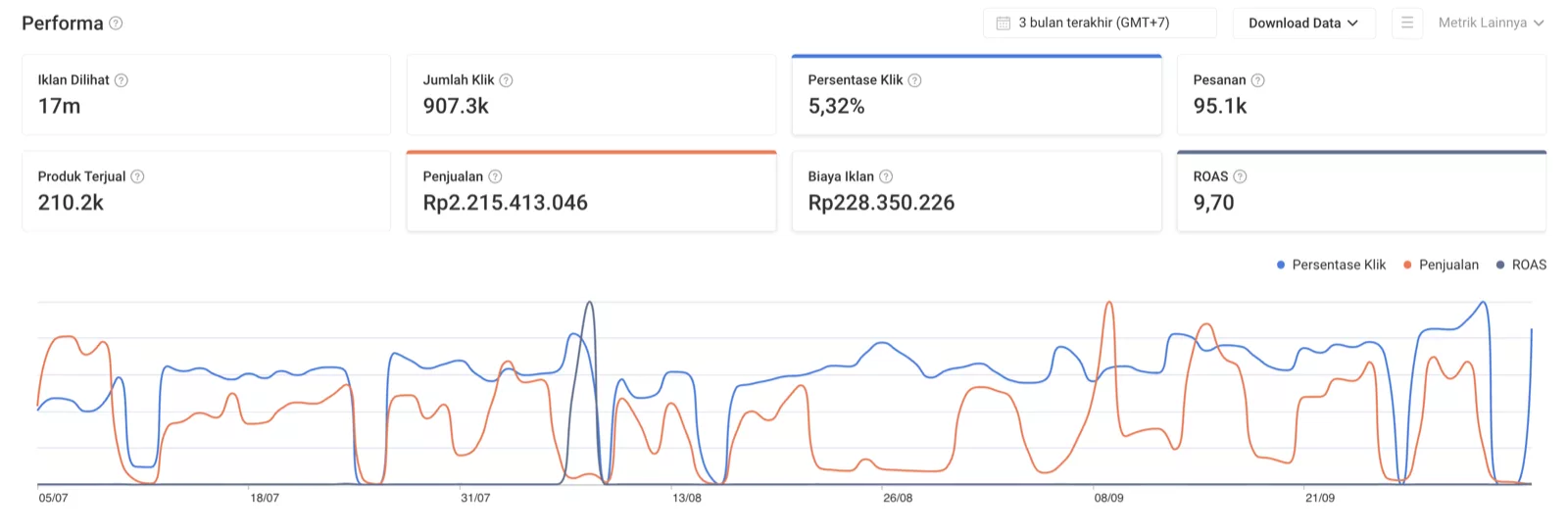Image resolution: width=1568 pixels, height=532 pixels.
Task: Click the help icon next to Performa
Action: point(116,23)
